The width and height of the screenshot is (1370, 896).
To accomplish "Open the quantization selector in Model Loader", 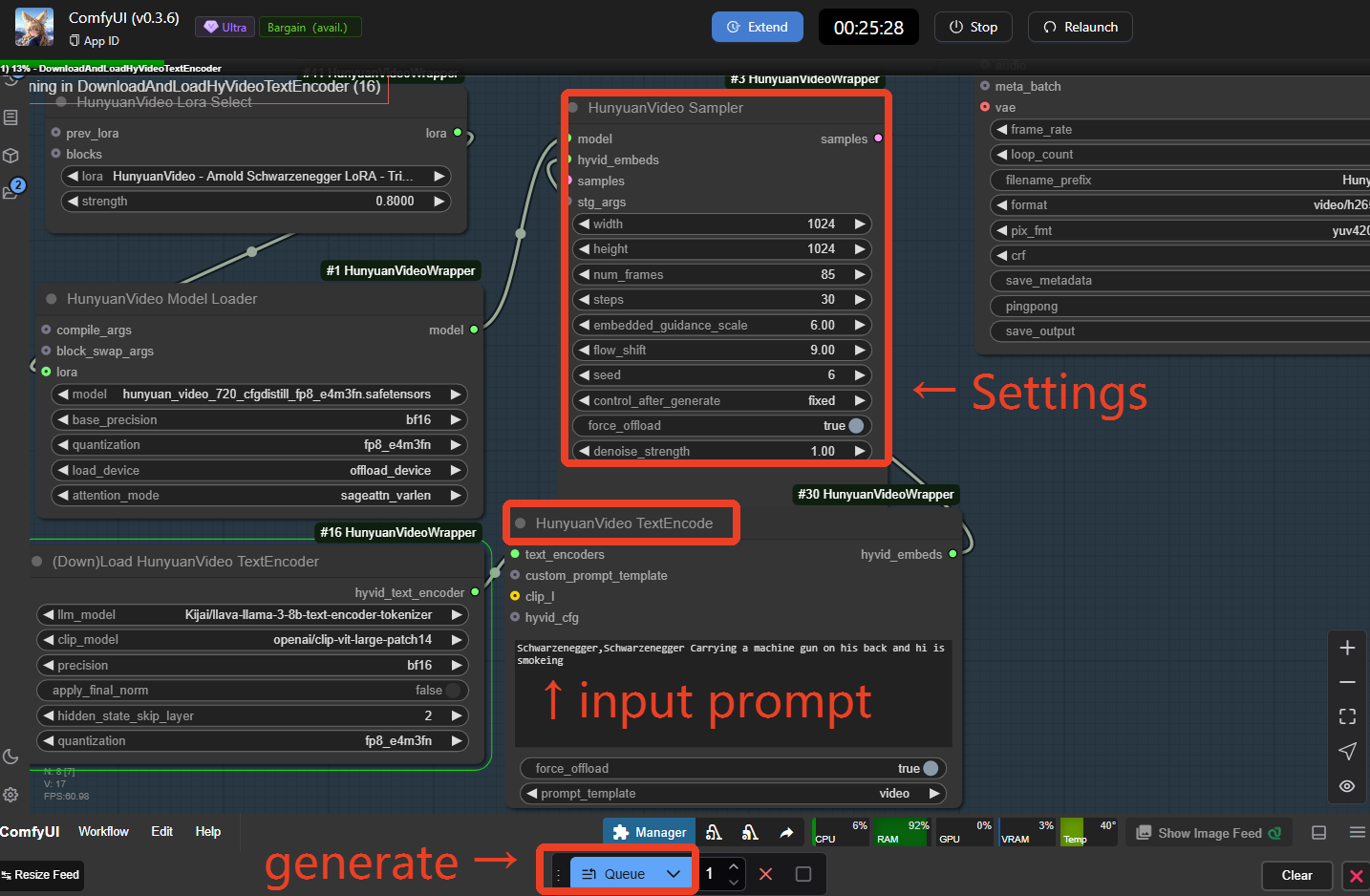I will [259, 445].
